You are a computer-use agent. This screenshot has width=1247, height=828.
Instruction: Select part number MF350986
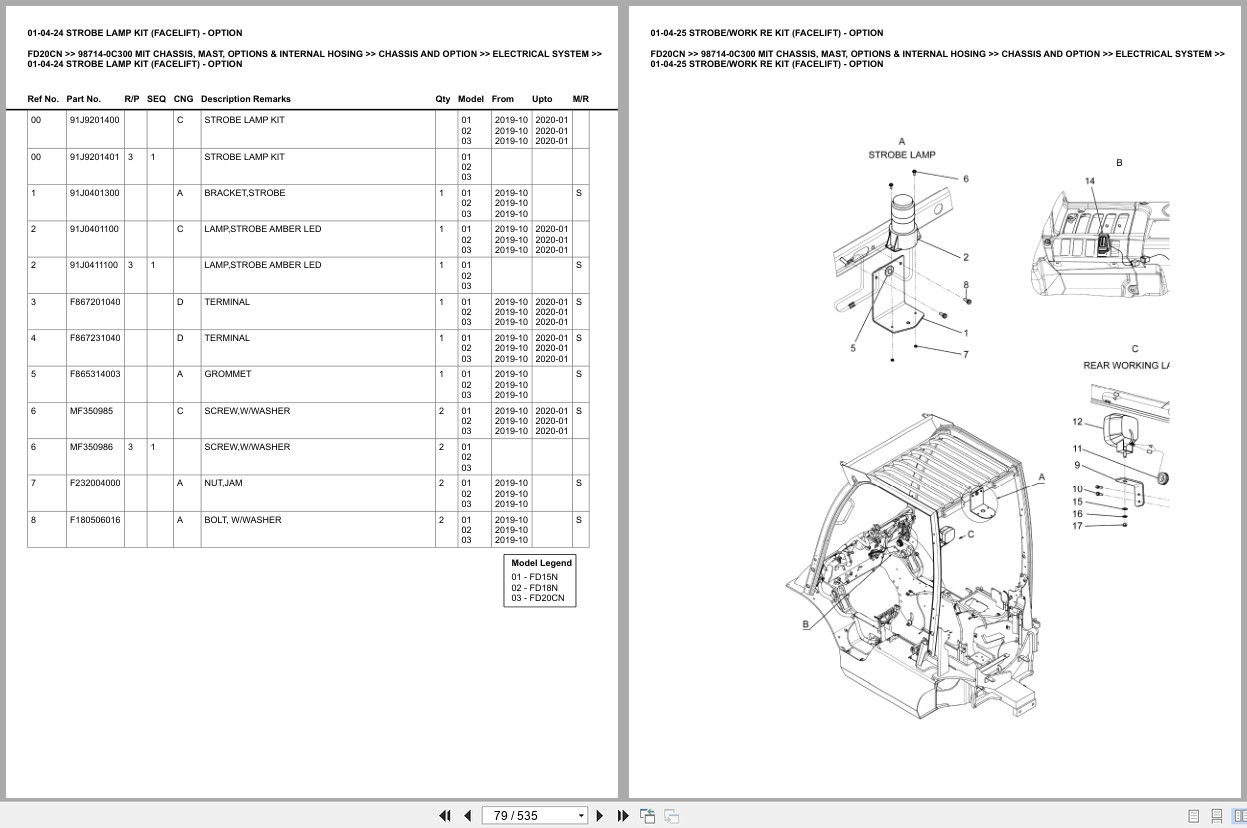[x=91, y=447]
